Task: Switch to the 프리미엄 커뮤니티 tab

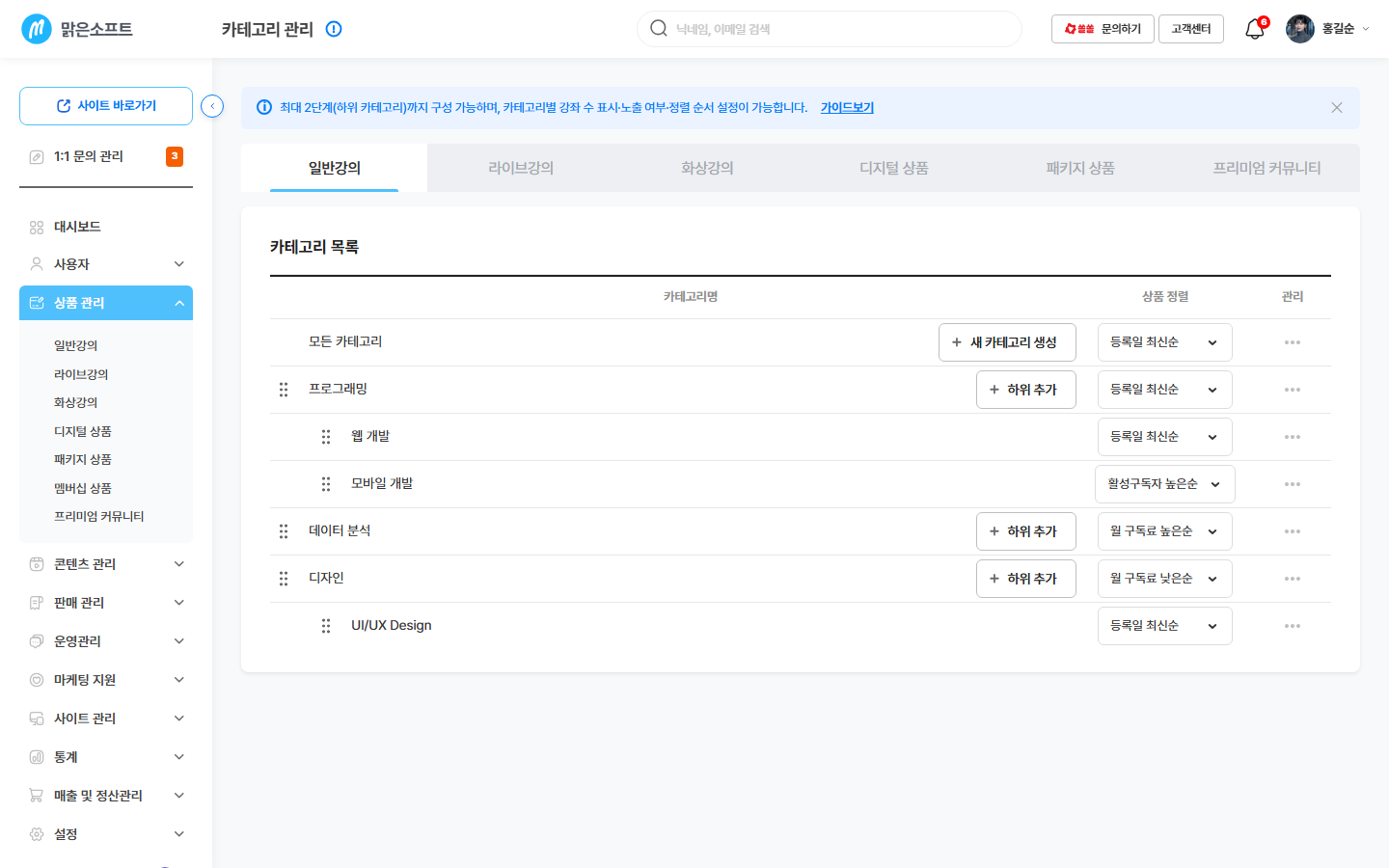Action: point(1266,168)
